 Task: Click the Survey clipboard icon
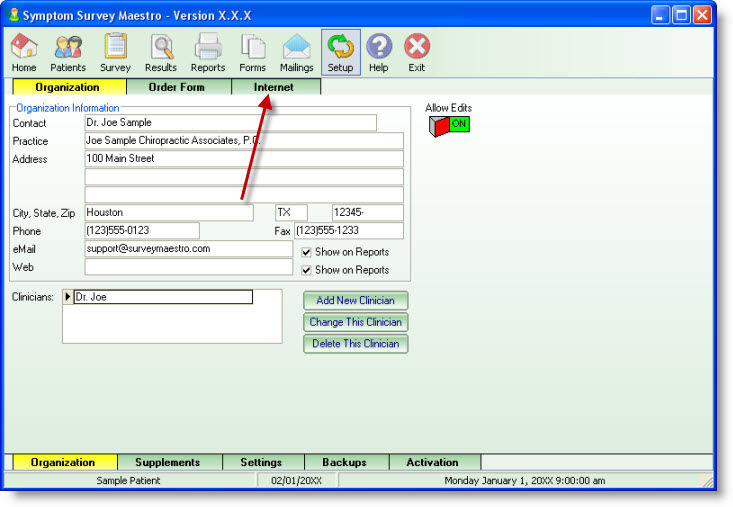[x=115, y=52]
